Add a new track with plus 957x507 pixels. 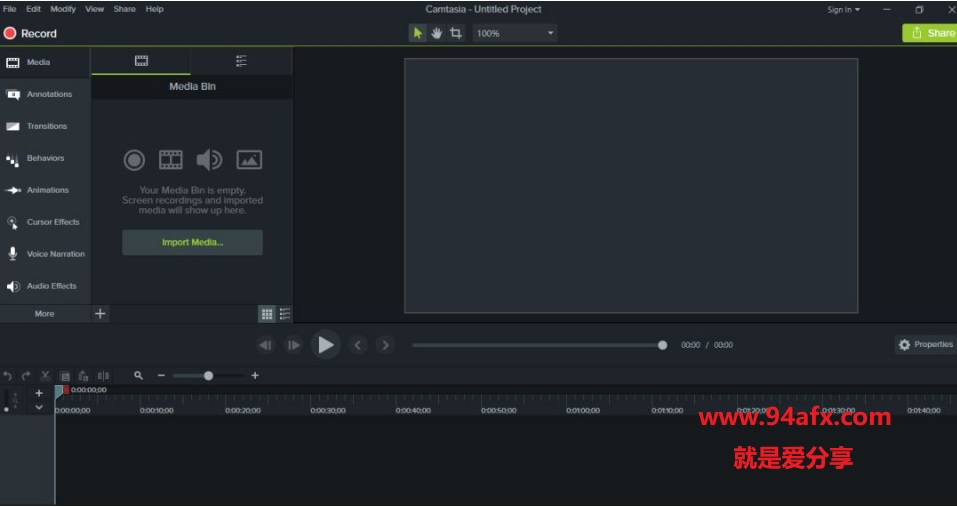(39, 394)
